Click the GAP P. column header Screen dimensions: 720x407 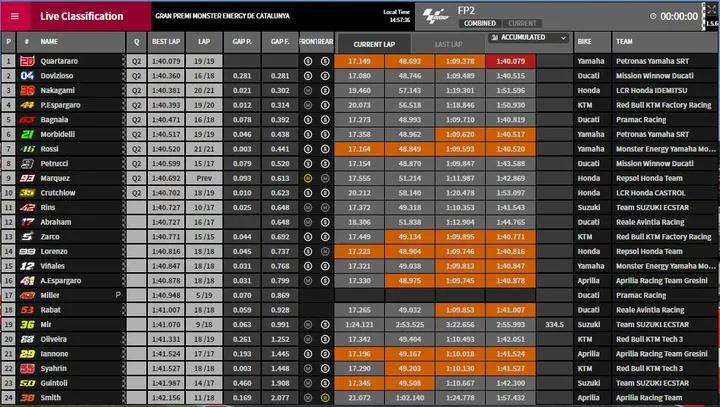[242, 42]
